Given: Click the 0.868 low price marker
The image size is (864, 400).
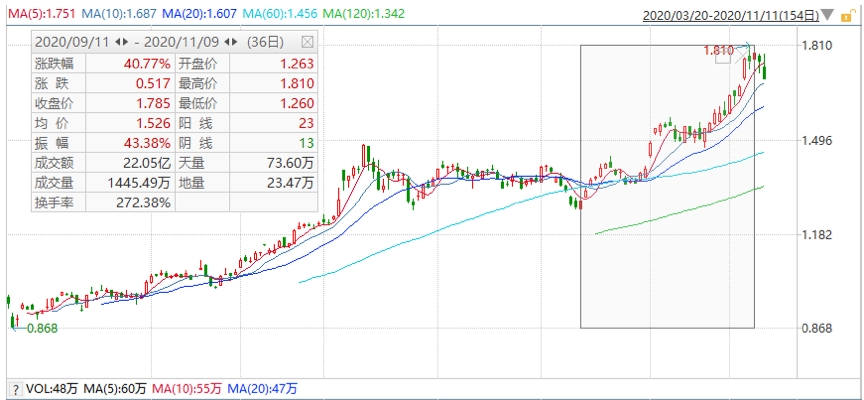Looking at the screenshot, I should tap(42, 327).
